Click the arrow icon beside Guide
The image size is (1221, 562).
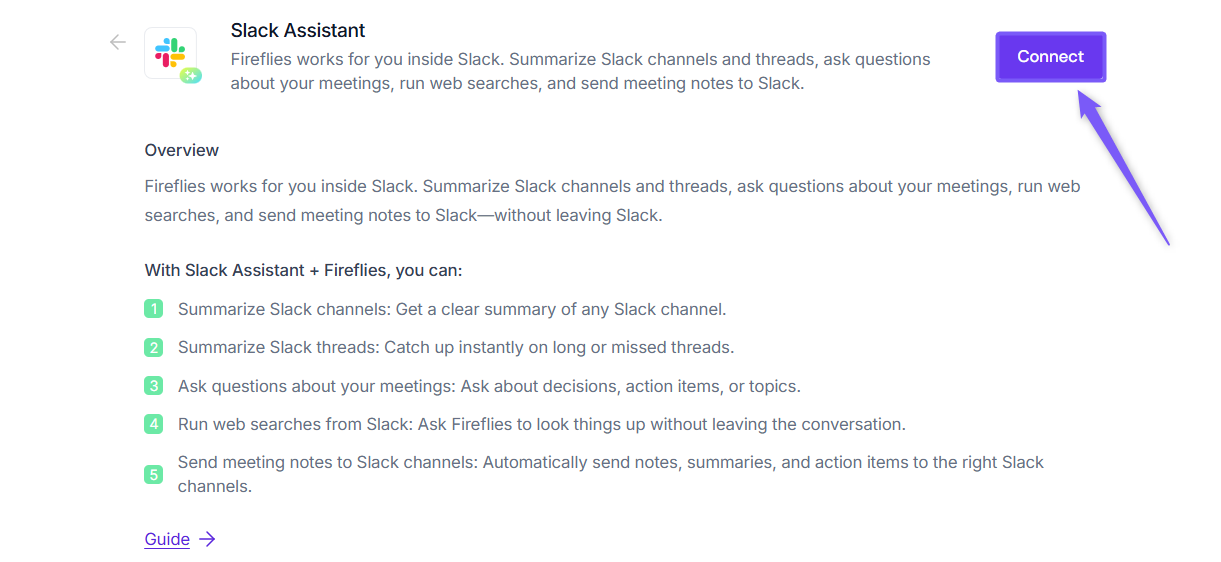point(207,540)
